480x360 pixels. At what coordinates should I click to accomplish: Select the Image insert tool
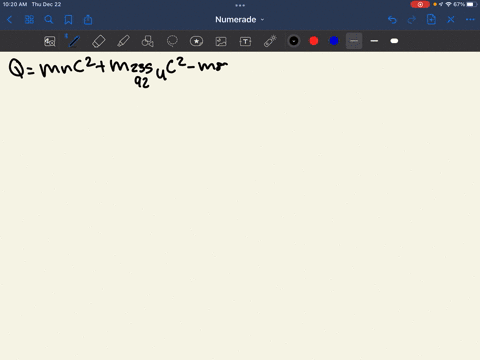221,41
